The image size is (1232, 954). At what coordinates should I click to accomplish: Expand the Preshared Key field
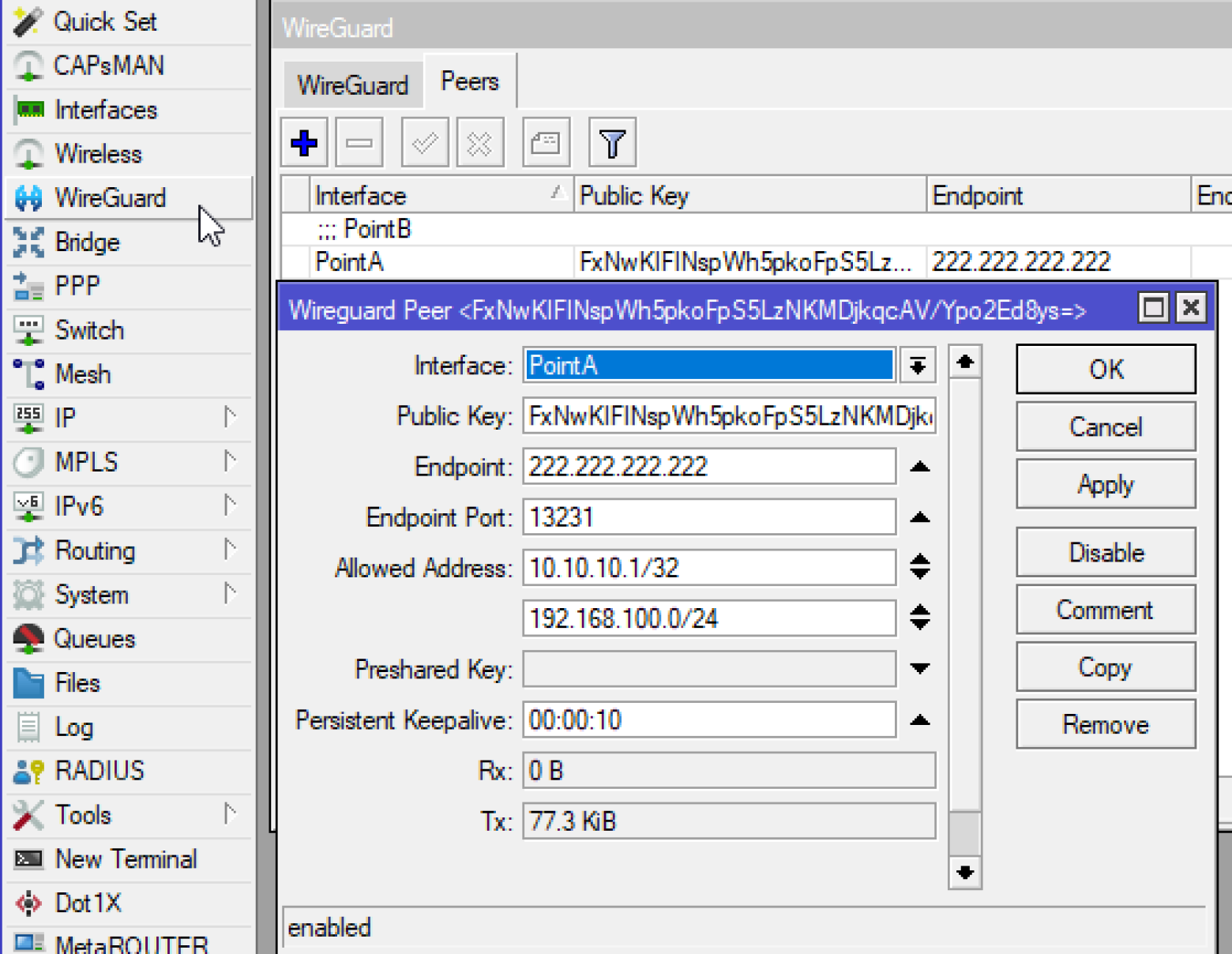pyautogui.click(x=920, y=669)
